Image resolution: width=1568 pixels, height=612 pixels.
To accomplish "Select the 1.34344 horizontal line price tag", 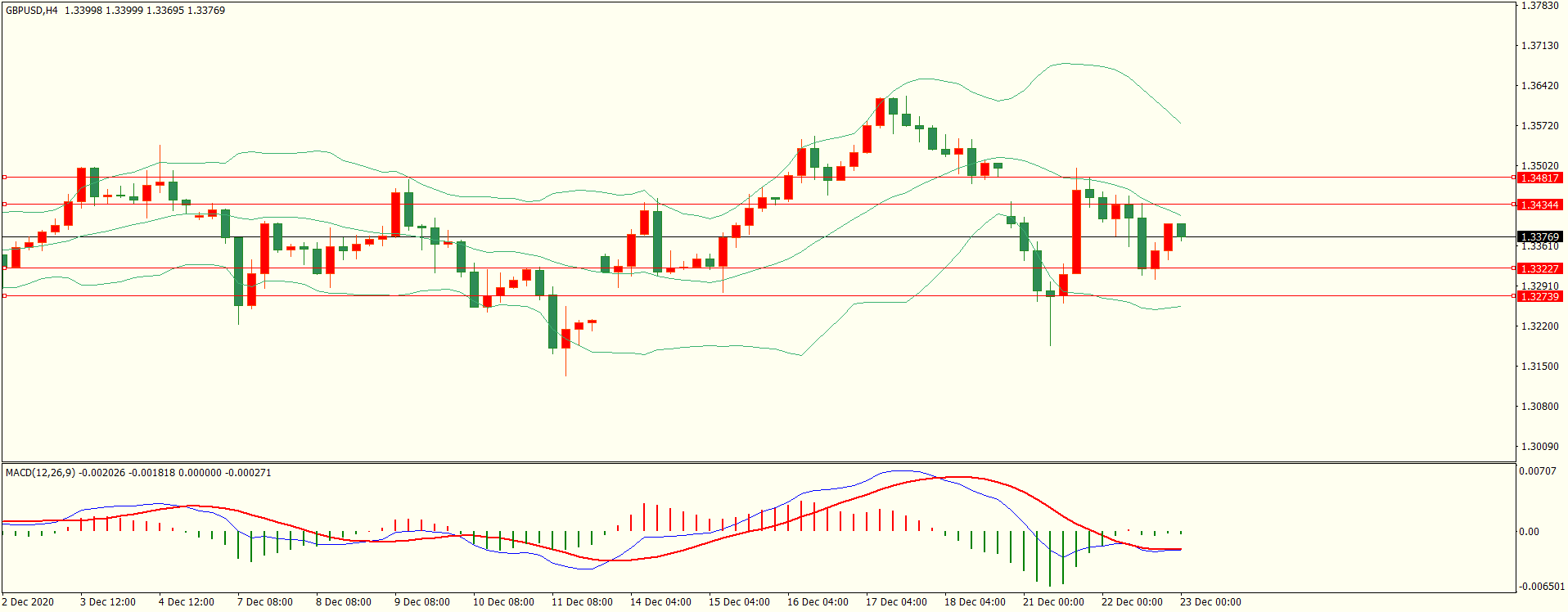I will (1539, 205).
